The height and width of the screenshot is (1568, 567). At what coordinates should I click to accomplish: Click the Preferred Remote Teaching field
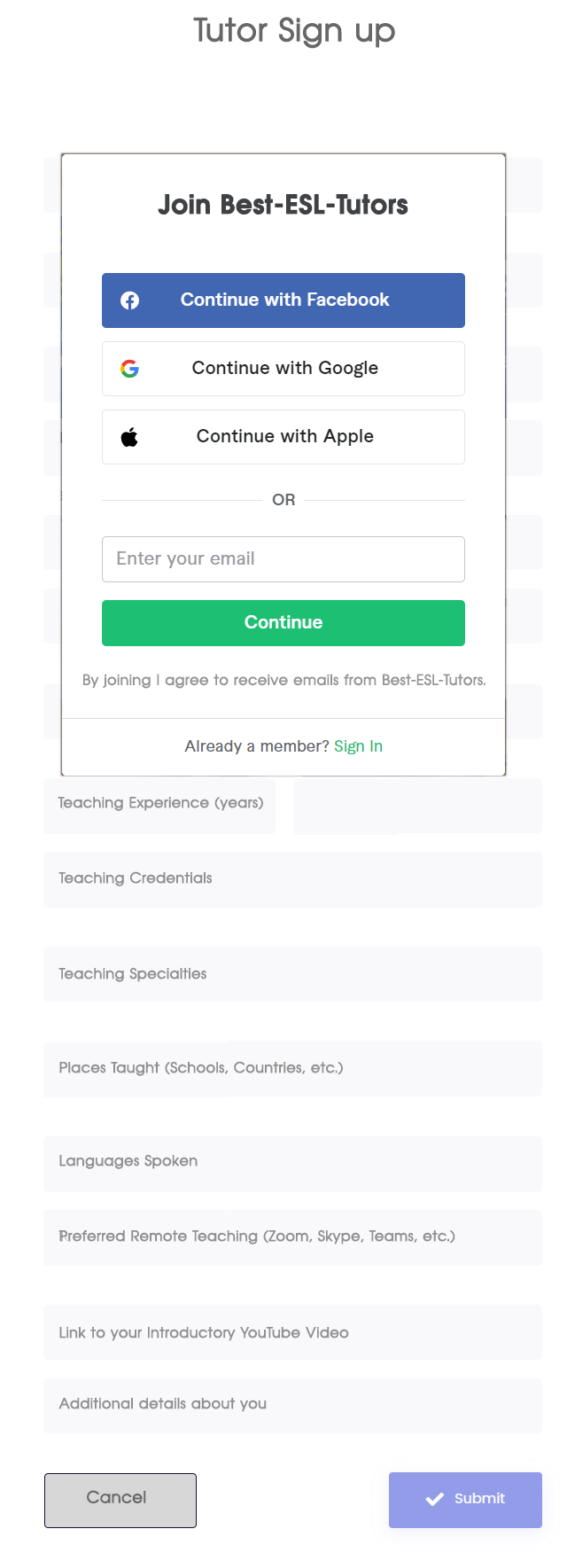pos(292,1236)
